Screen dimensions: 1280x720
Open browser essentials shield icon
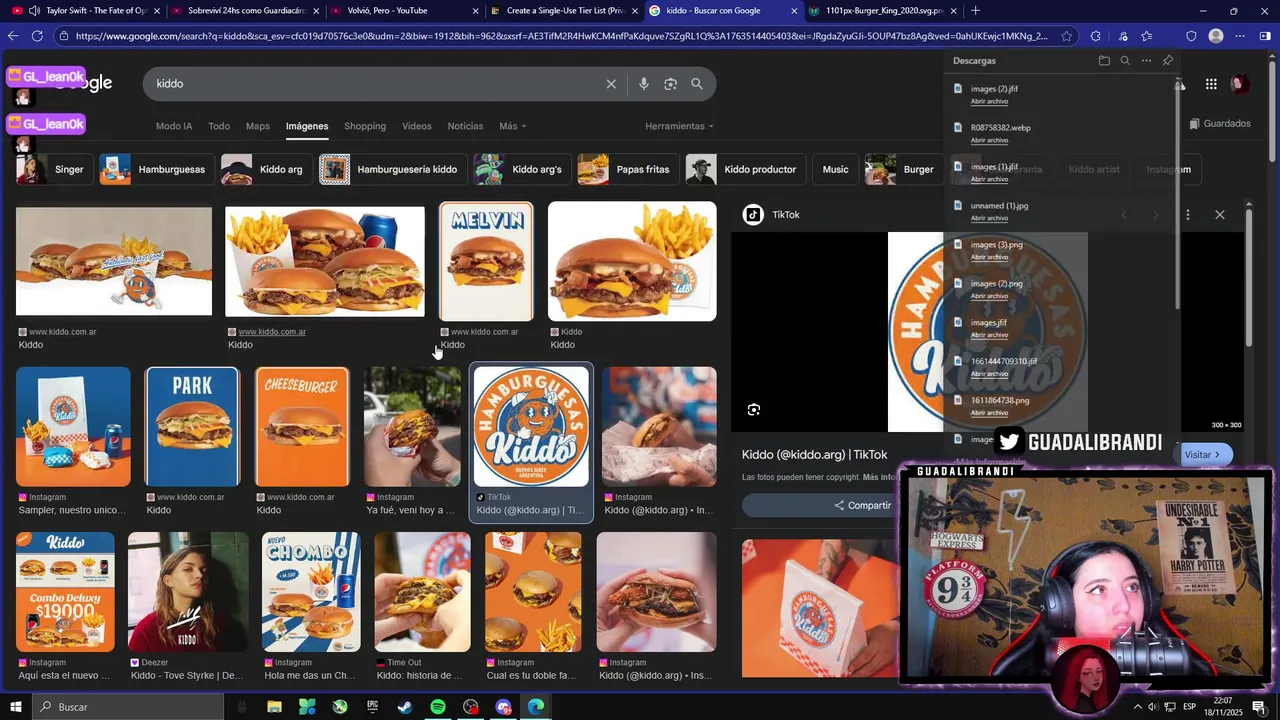click(1191, 36)
